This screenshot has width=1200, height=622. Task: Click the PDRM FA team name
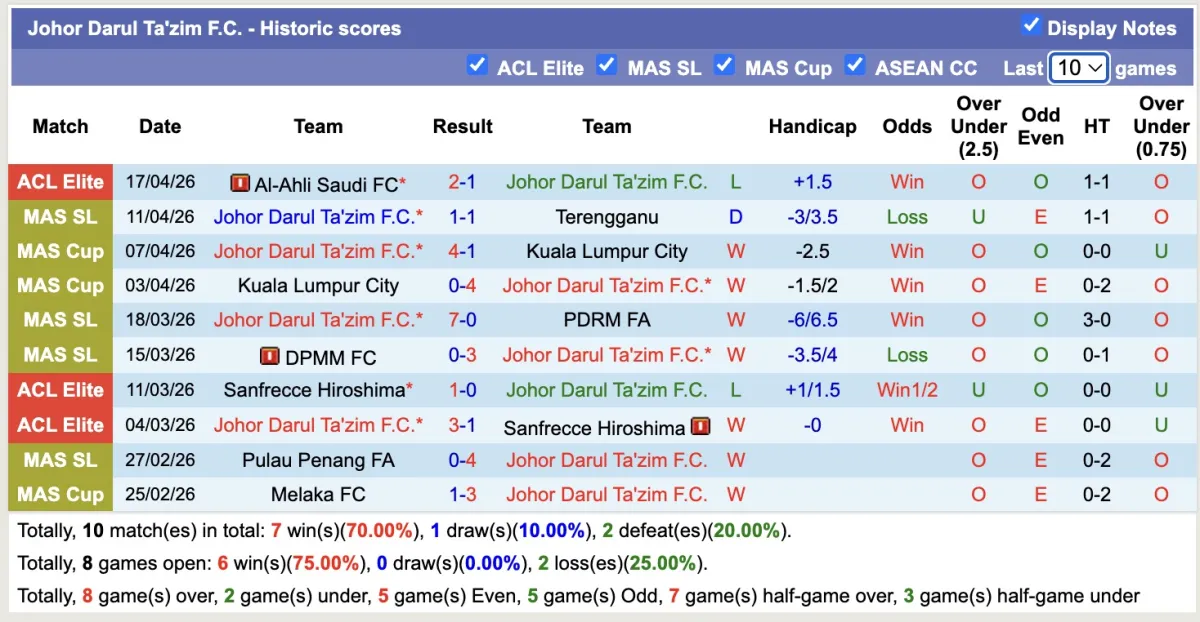[x=606, y=320]
